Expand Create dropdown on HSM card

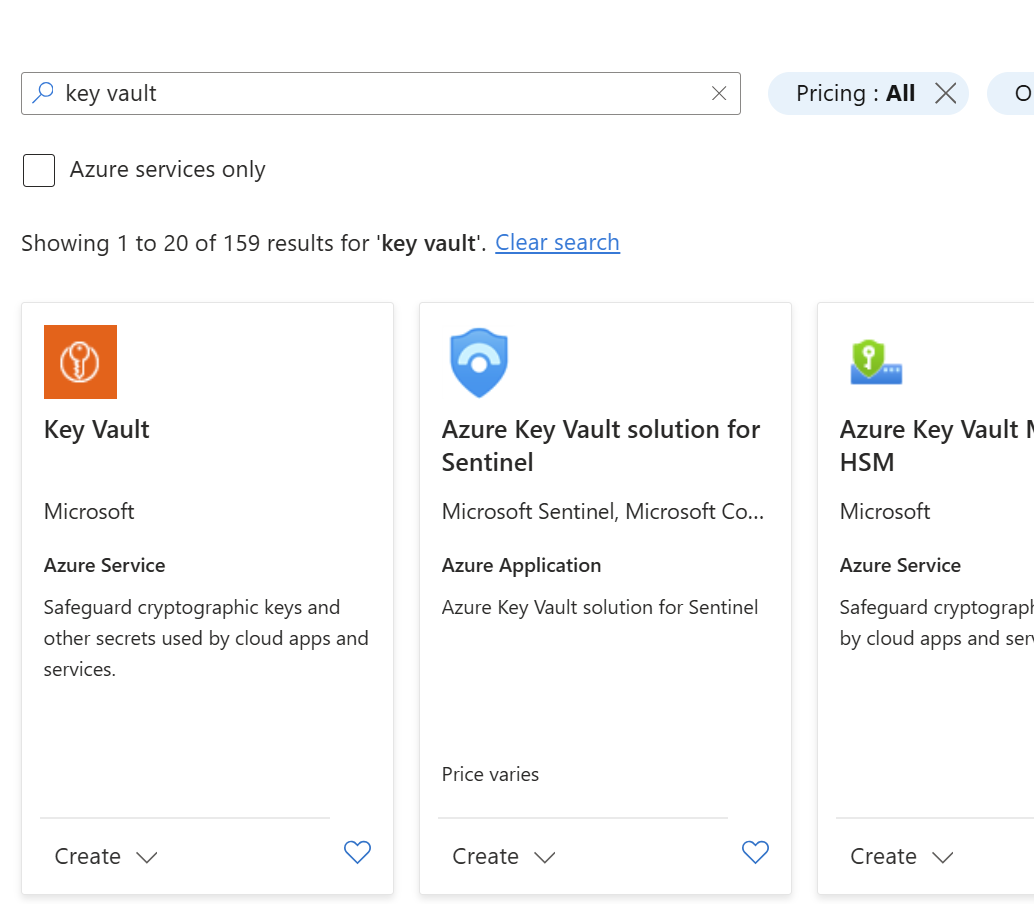(901, 857)
